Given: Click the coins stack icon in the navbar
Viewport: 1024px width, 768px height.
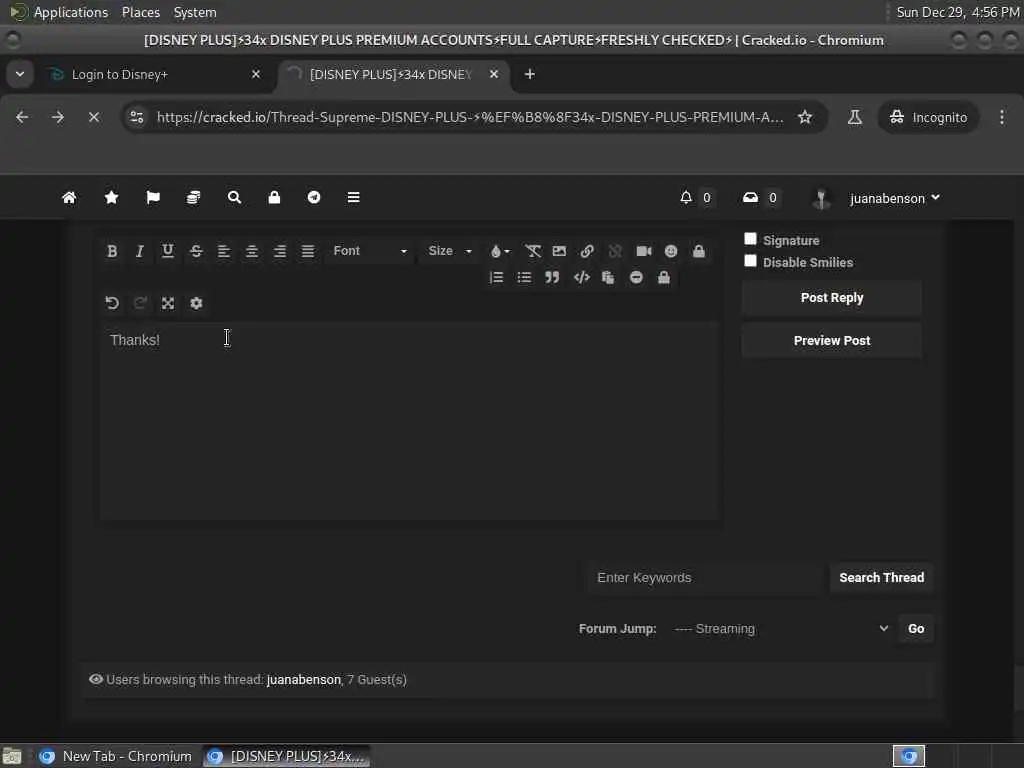Looking at the screenshot, I should click(x=193, y=197).
